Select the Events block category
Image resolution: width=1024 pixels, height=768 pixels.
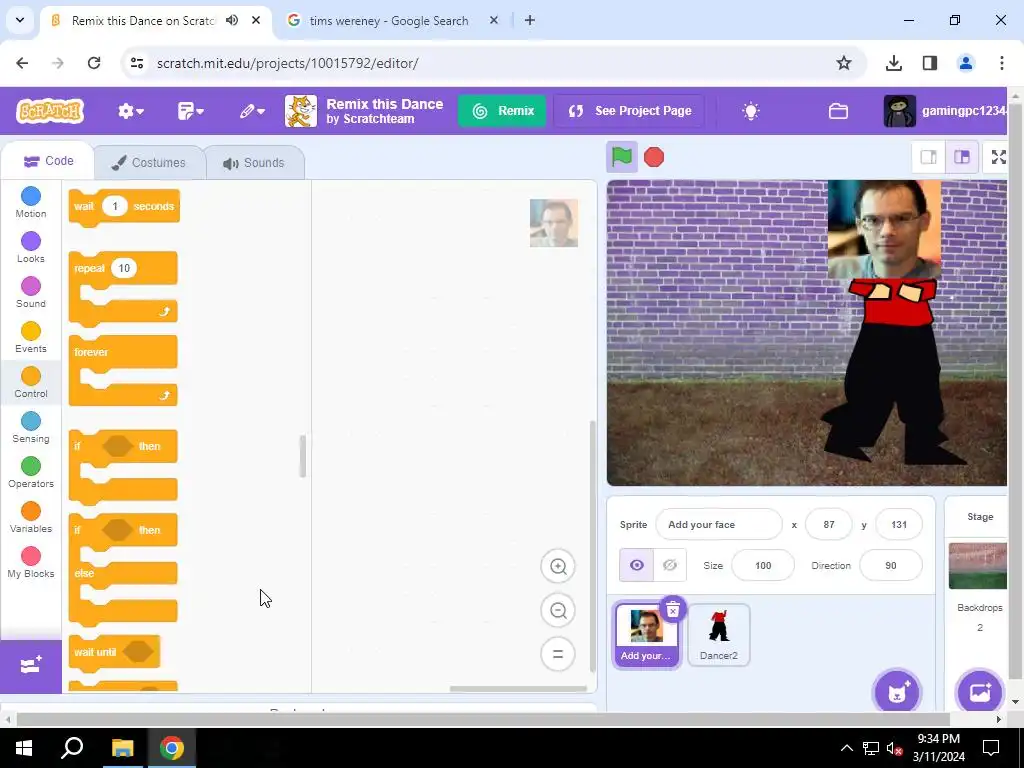[31, 338]
